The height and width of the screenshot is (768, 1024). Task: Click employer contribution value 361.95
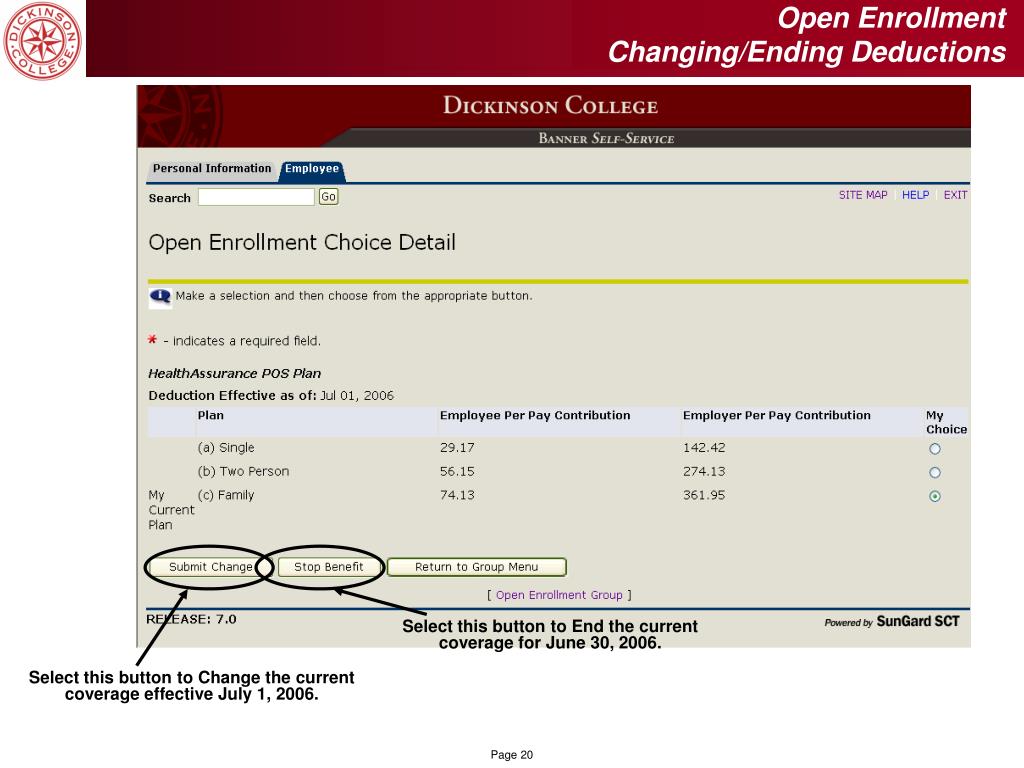704,495
